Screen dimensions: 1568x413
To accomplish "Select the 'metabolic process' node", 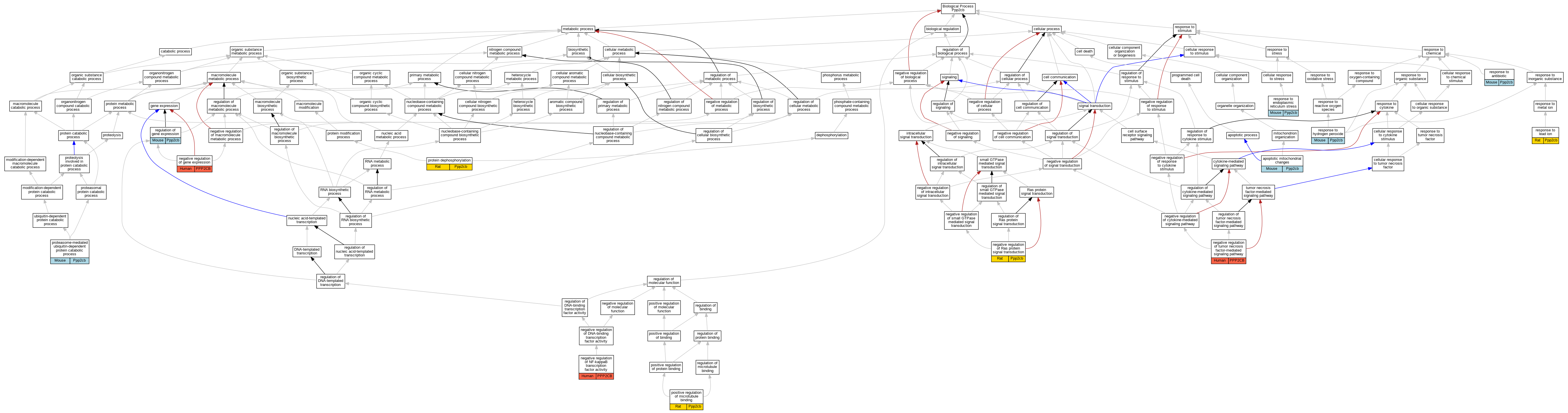I will coord(578,29).
